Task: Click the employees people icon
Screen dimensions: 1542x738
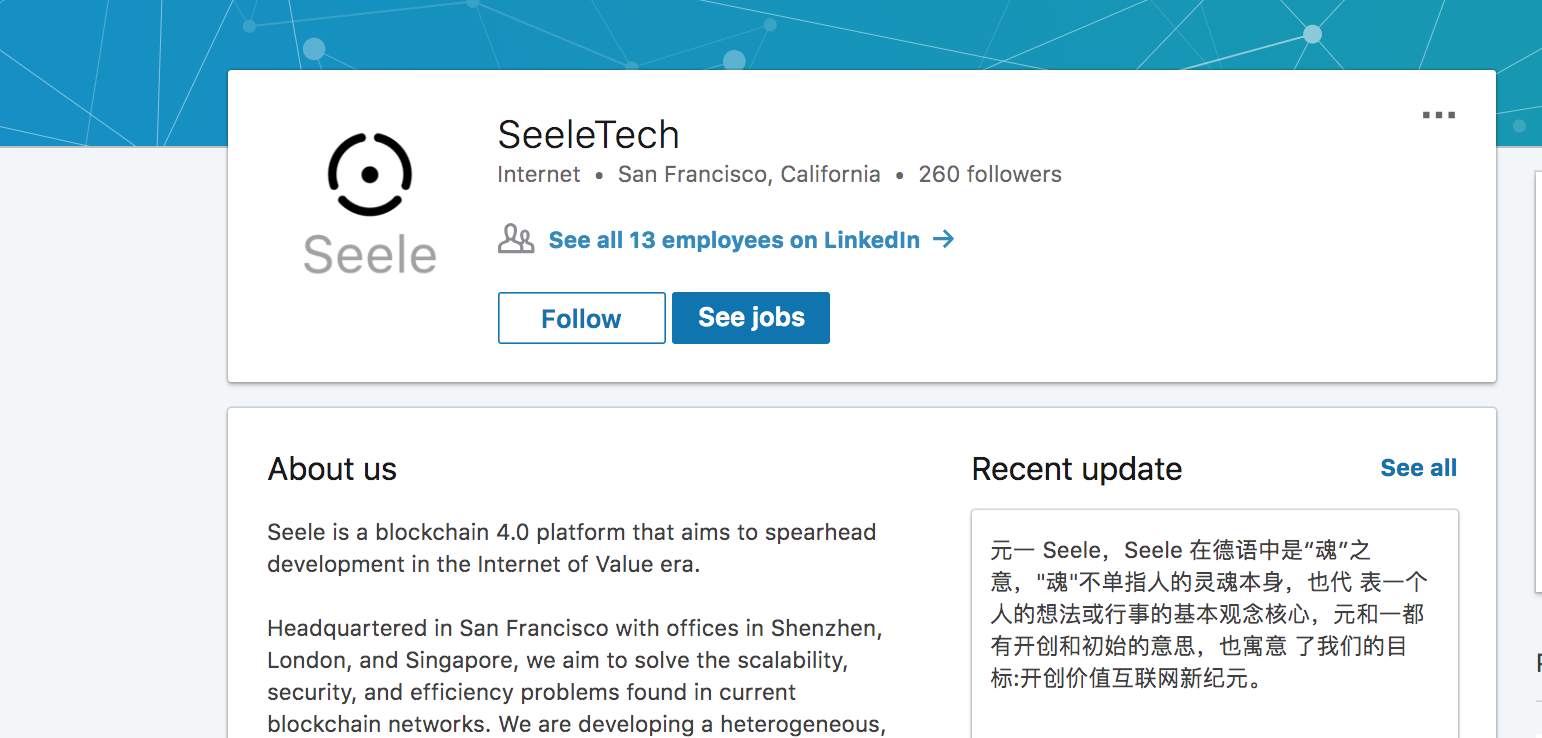Action: [x=516, y=240]
